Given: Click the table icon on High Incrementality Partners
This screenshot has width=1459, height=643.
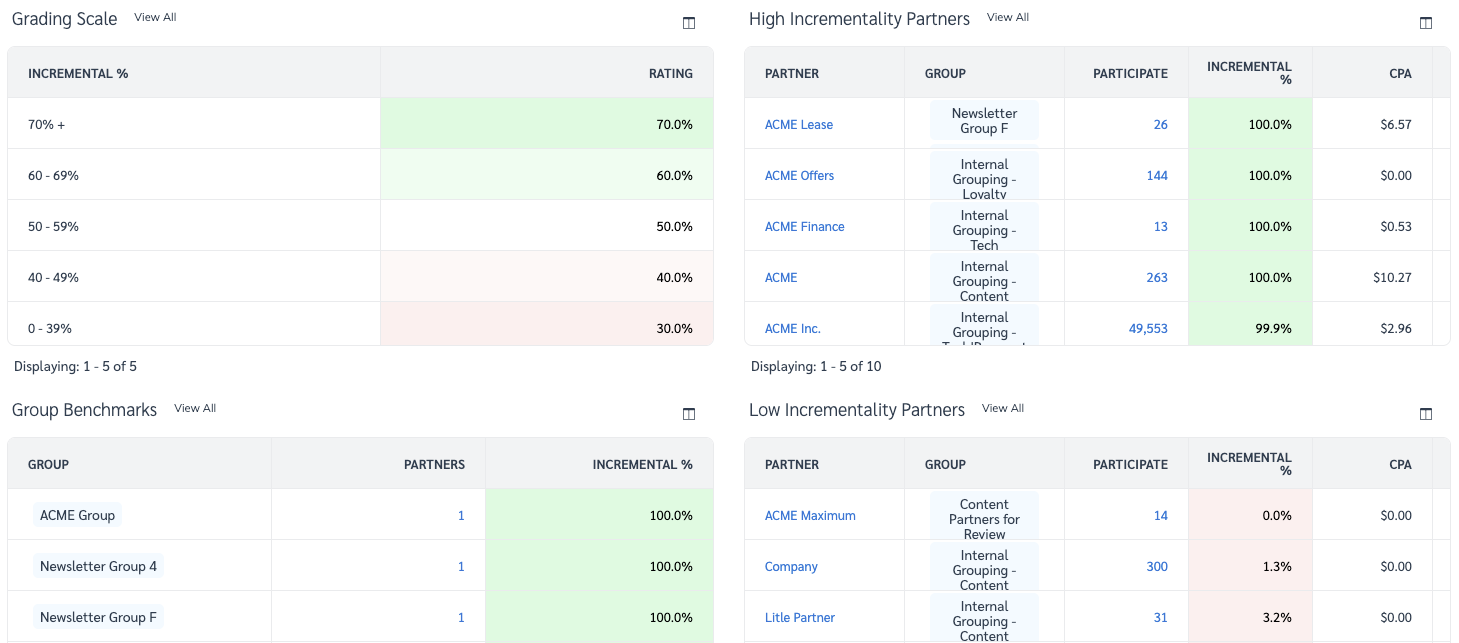Looking at the screenshot, I should click(1425, 22).
